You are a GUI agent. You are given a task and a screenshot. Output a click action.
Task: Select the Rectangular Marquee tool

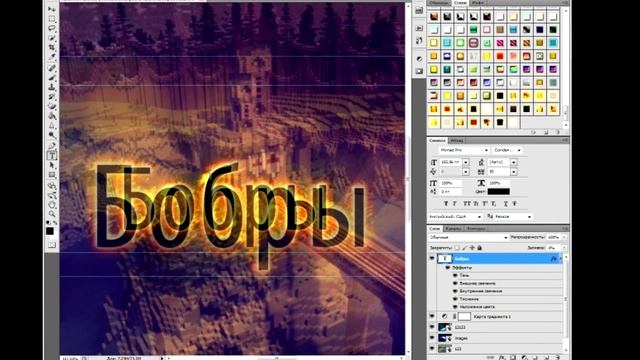click(52, 19)
